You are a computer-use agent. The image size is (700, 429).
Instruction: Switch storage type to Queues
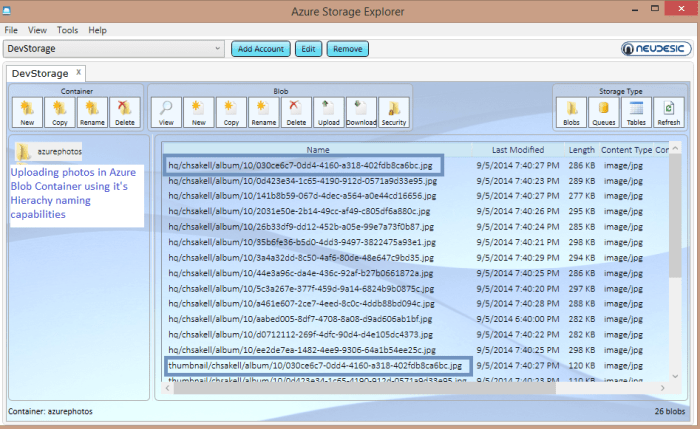[x=604, y=112]
